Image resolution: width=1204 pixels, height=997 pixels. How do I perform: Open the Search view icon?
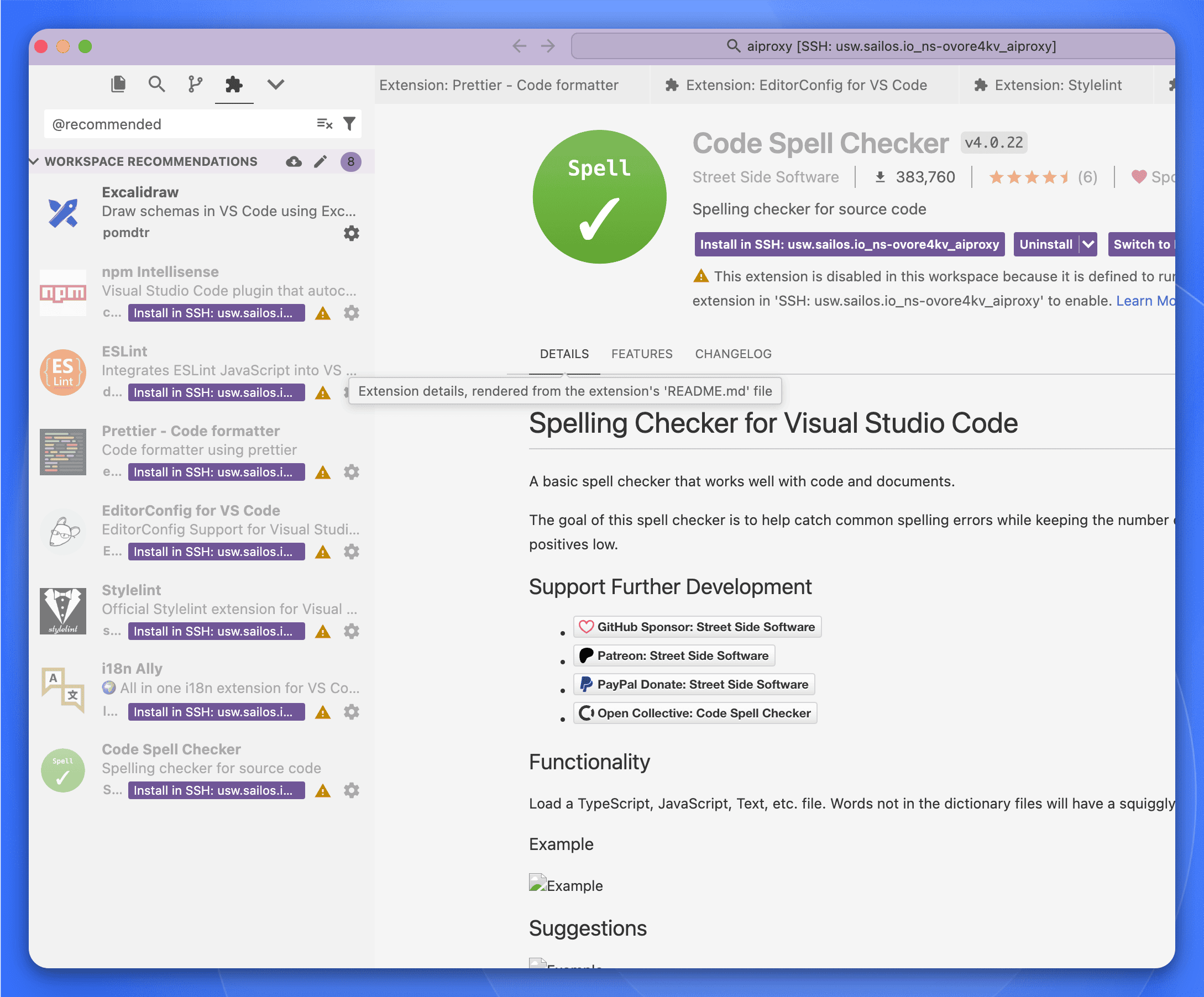(156, 84)
